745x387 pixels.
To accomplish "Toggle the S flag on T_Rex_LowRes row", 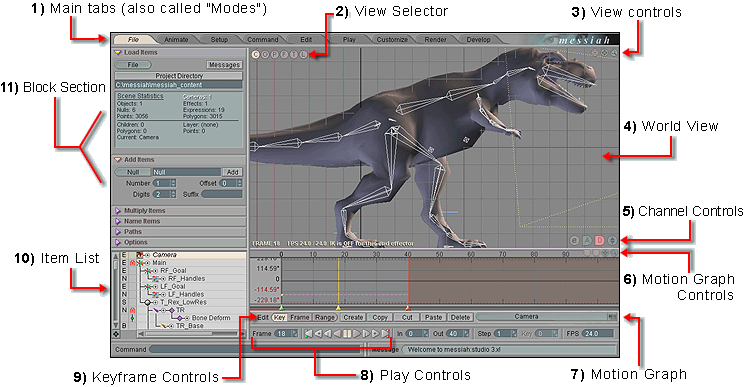I will 124,302.
